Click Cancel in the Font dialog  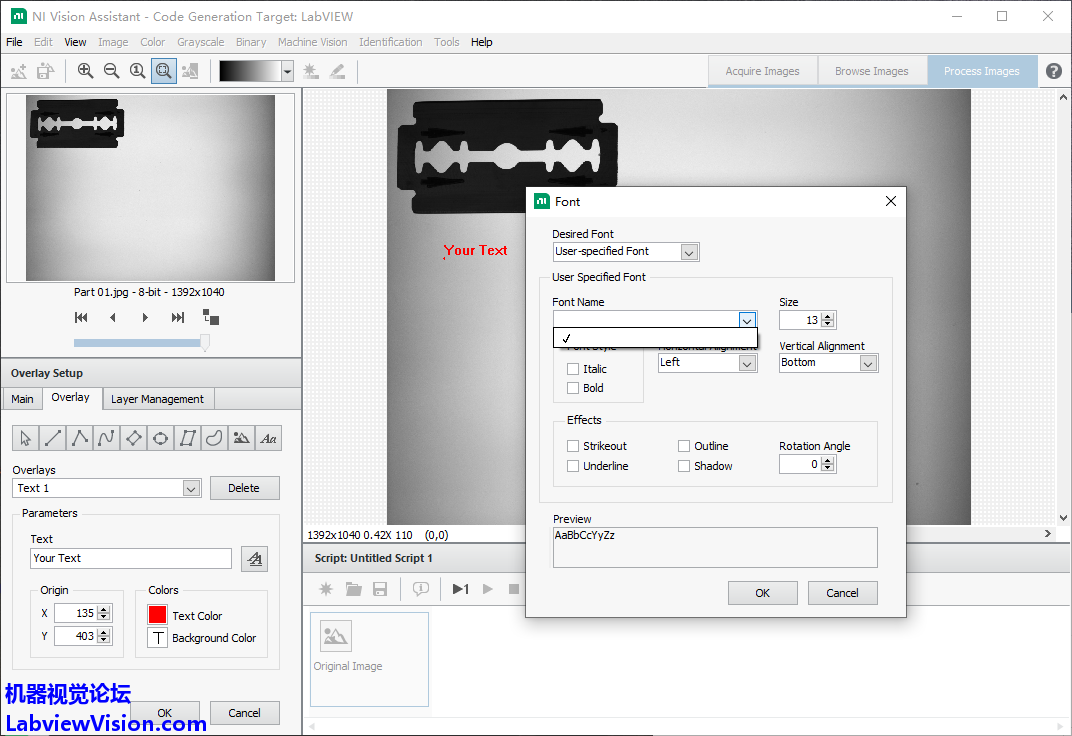point(842,593)
